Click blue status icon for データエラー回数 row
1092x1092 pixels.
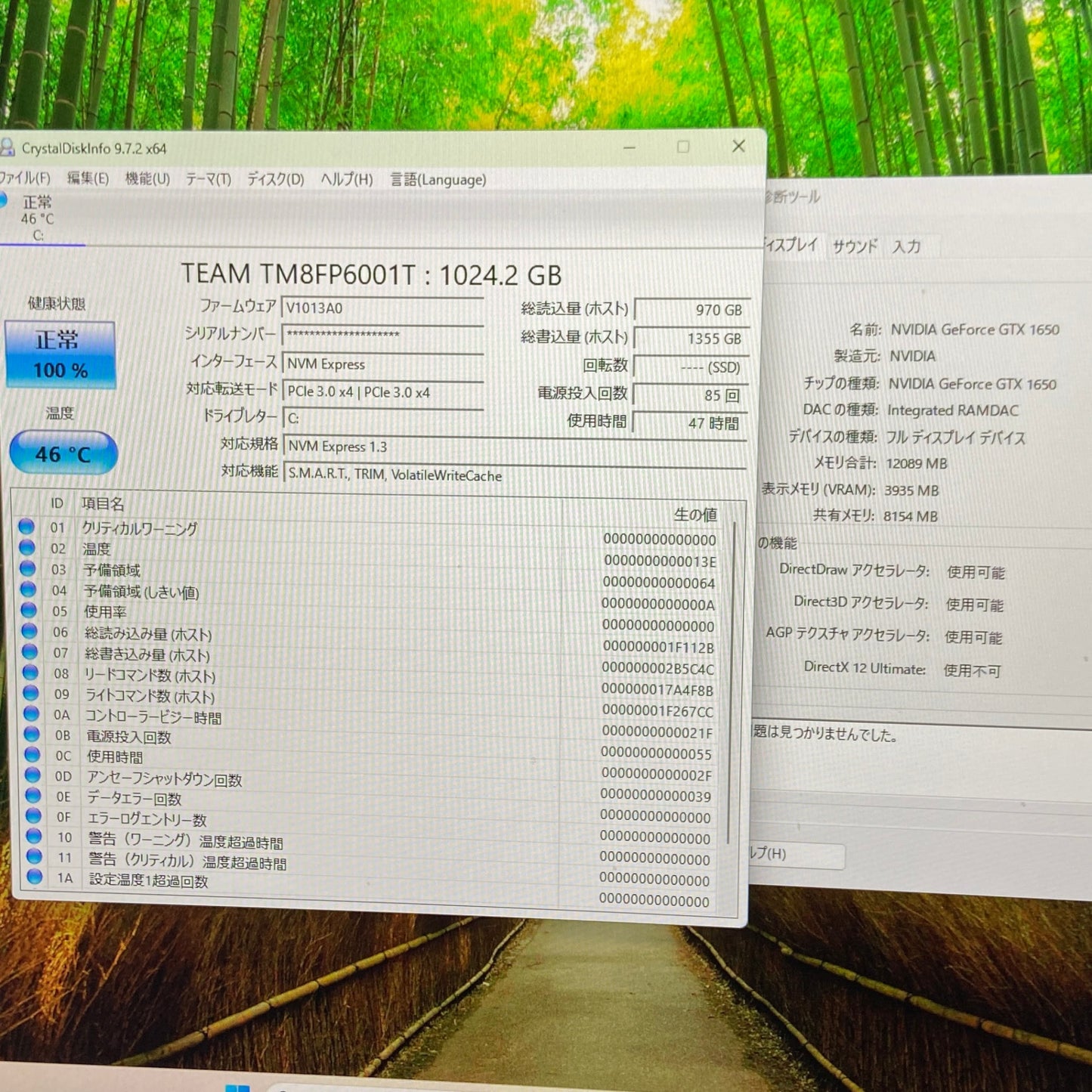click(33, 795)
